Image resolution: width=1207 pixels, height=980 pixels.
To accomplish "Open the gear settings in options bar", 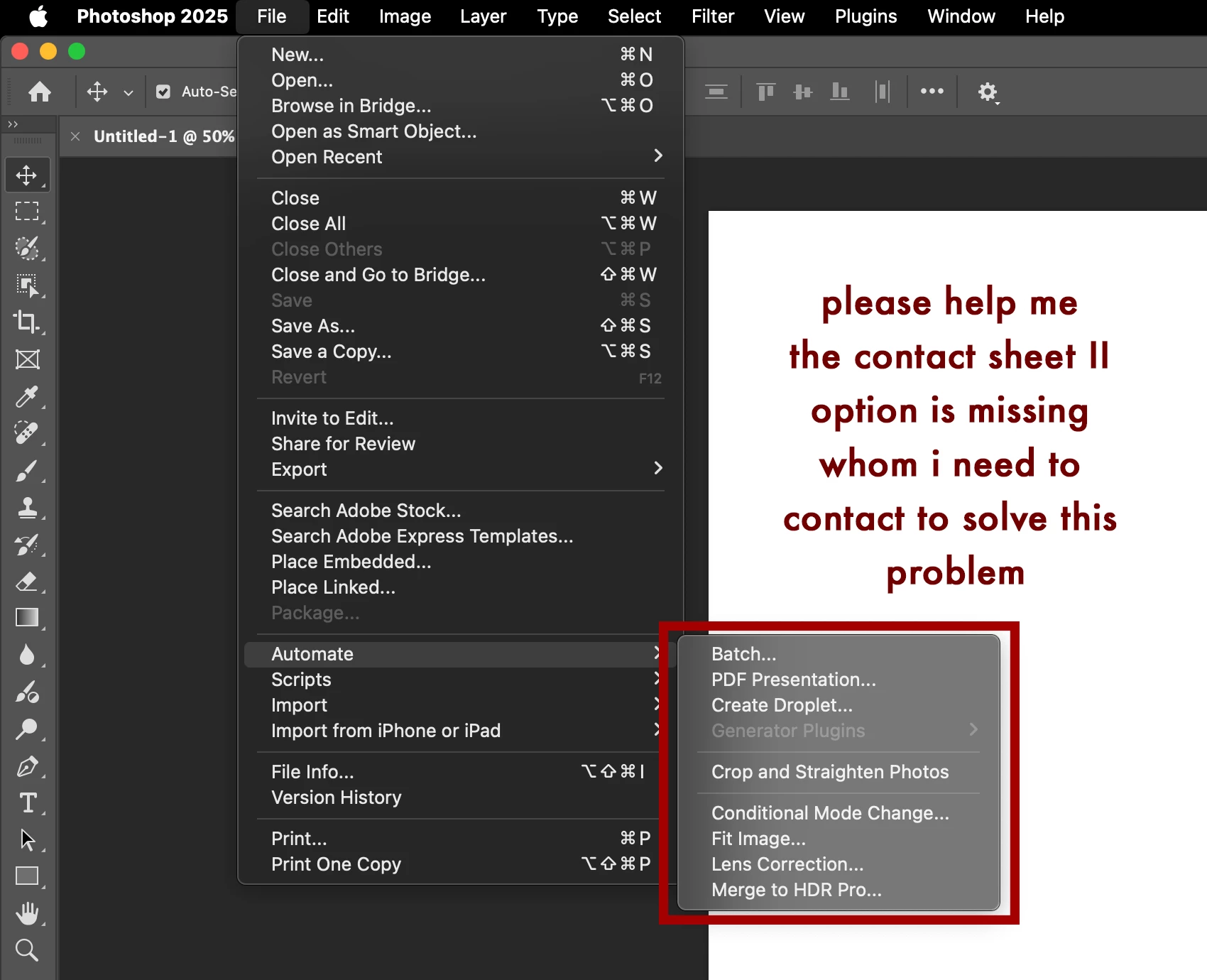I will click(988, 92).
